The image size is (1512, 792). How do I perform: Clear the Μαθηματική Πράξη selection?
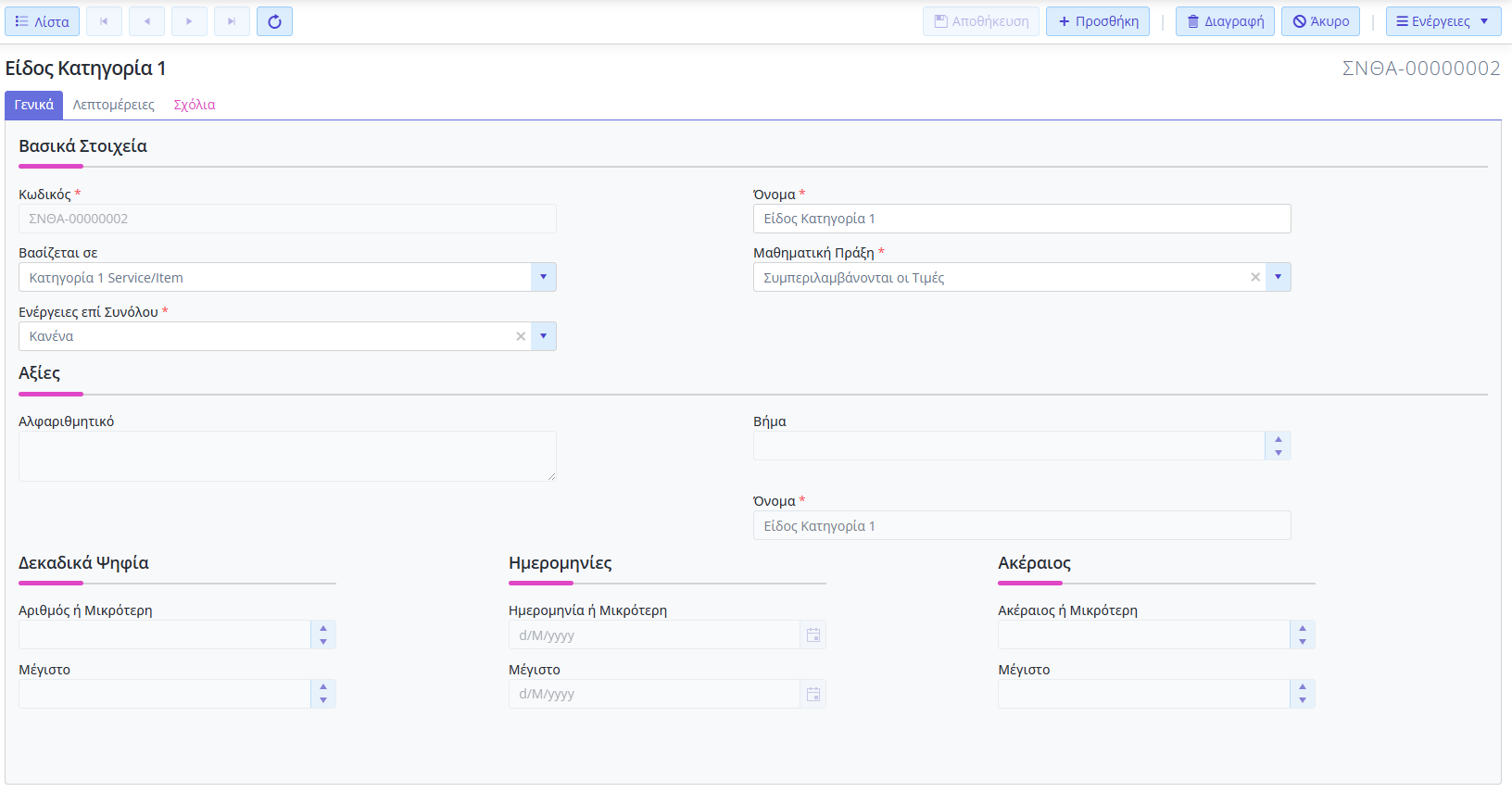pyautogui.click(x=1255, y=277)
